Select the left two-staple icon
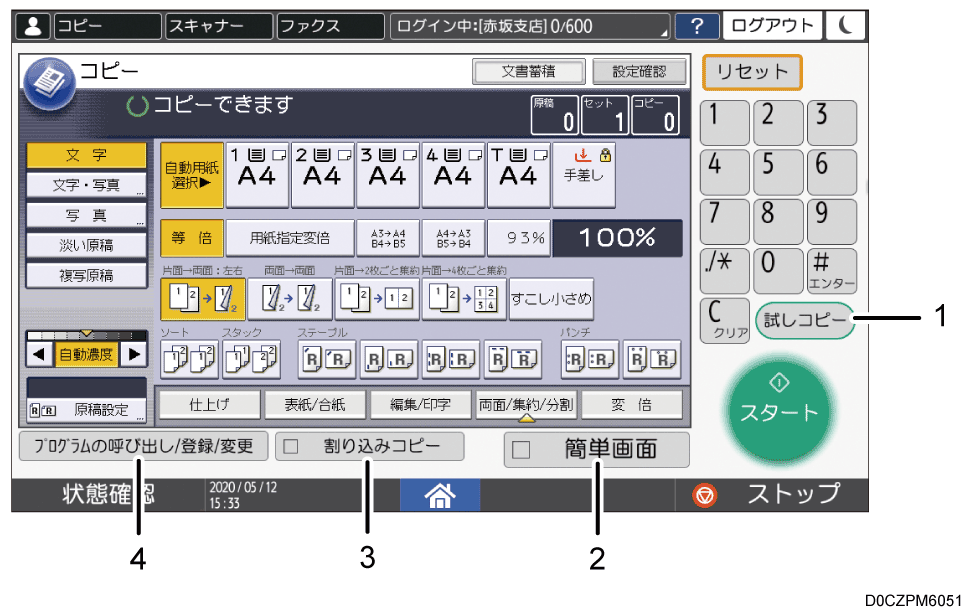Image resolution: width=966 pixels, height=613 pixels. pyautogui.click(x=451, y=359)
